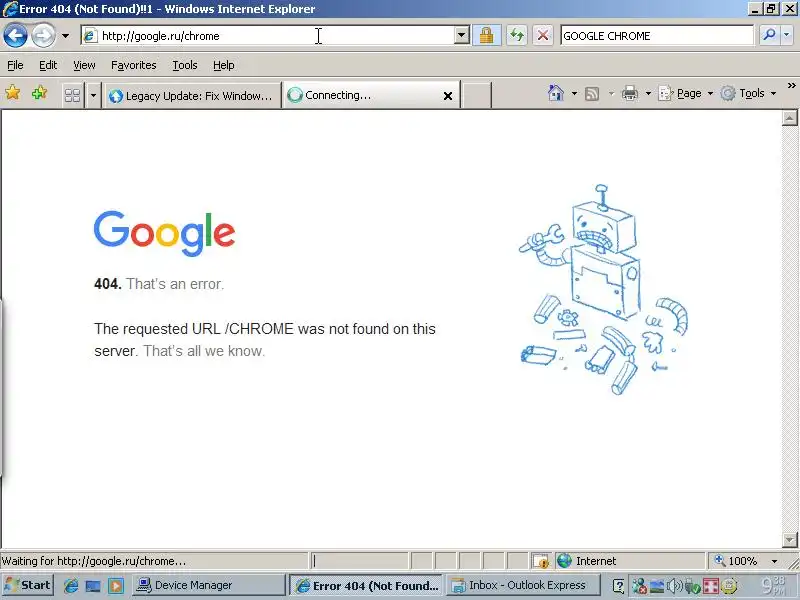Expand the Print options dropdown arrow

click(x=648, y=93)
